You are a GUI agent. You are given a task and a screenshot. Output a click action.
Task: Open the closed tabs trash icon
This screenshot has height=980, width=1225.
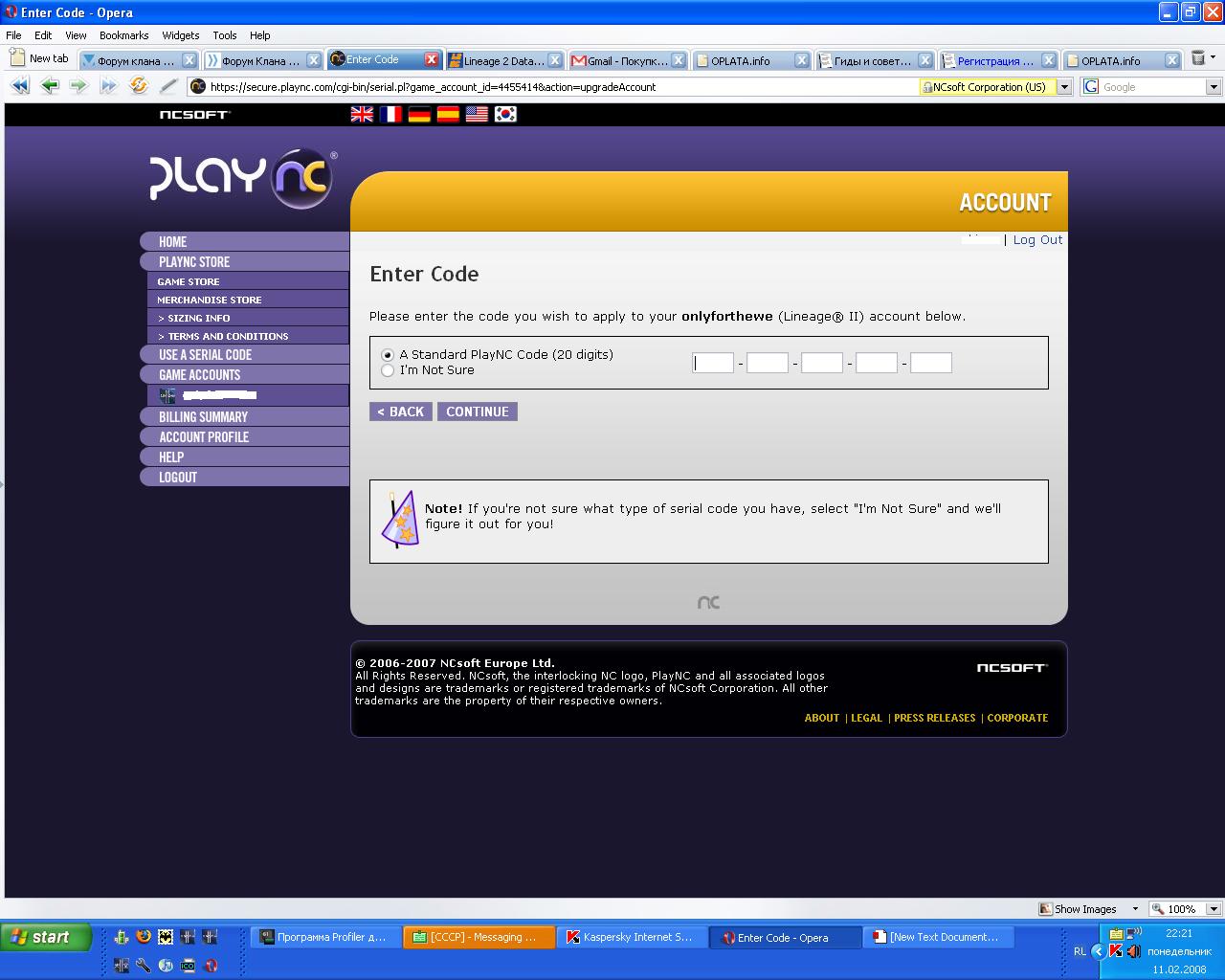tap(1197, 59)
